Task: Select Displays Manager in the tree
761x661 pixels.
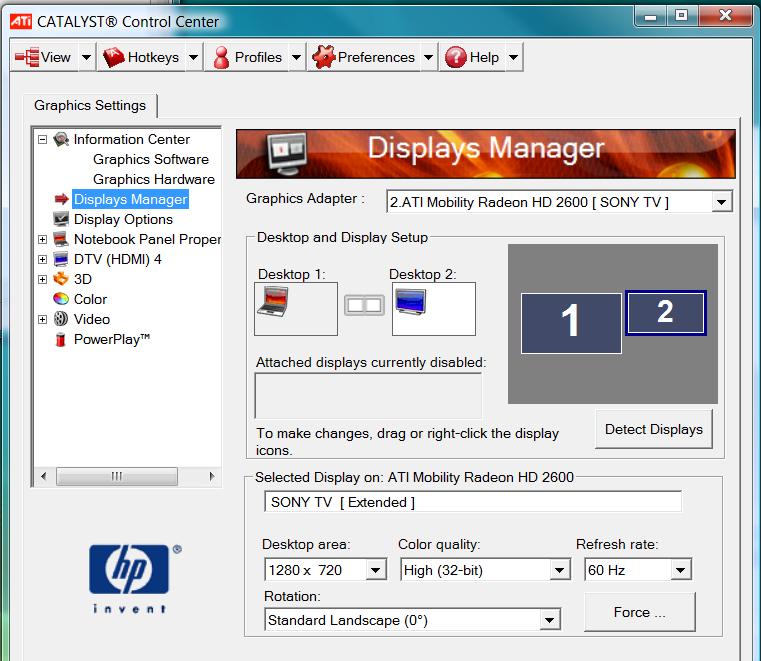Action: [x=130, y=199]
